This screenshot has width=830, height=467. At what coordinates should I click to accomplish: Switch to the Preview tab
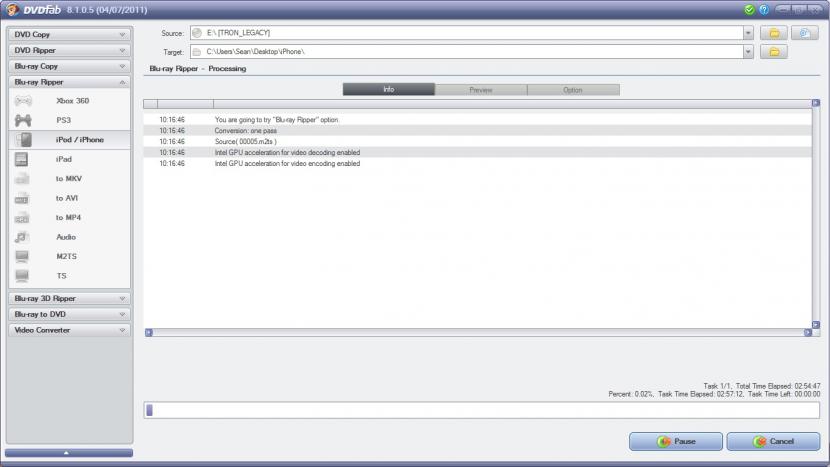point(481,90)
